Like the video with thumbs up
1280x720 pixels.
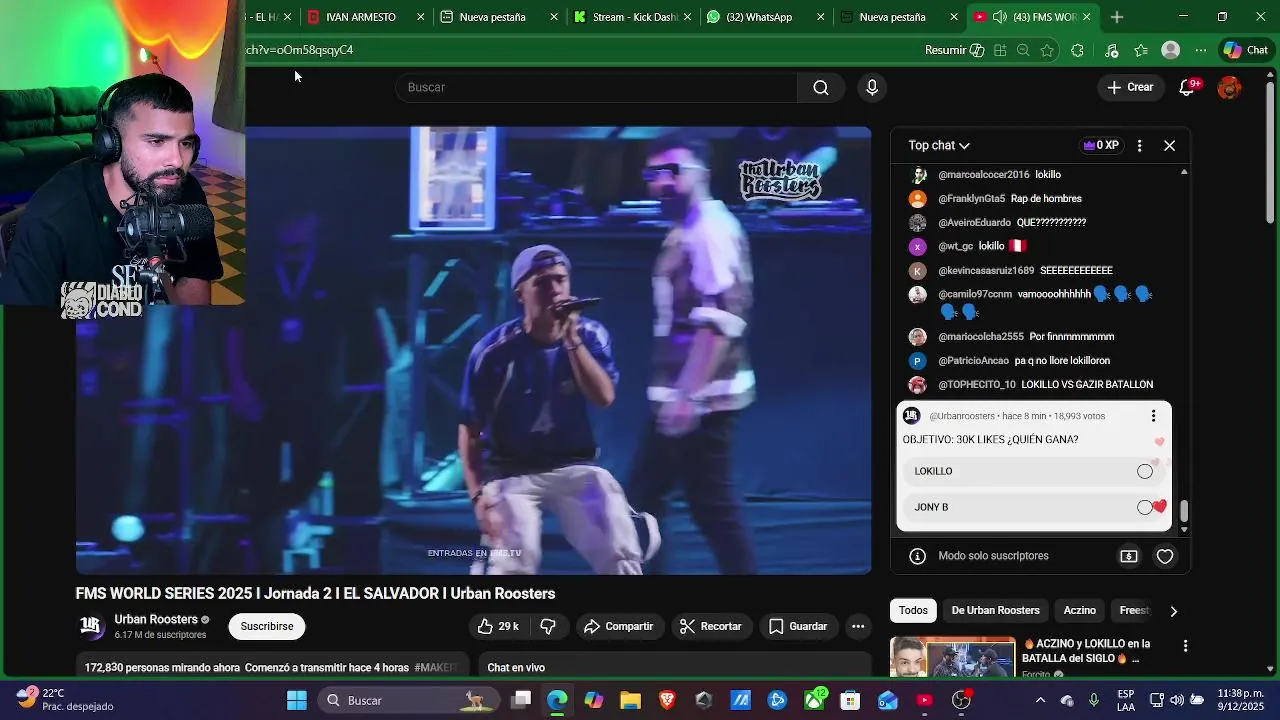pos(498,626)
